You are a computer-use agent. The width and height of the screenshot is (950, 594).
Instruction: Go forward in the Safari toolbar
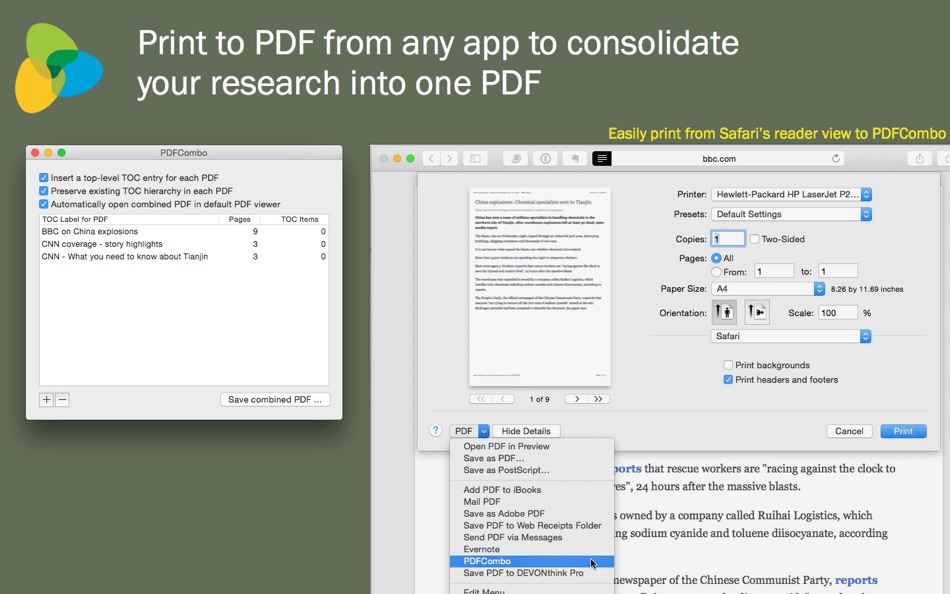coord(449,159)
